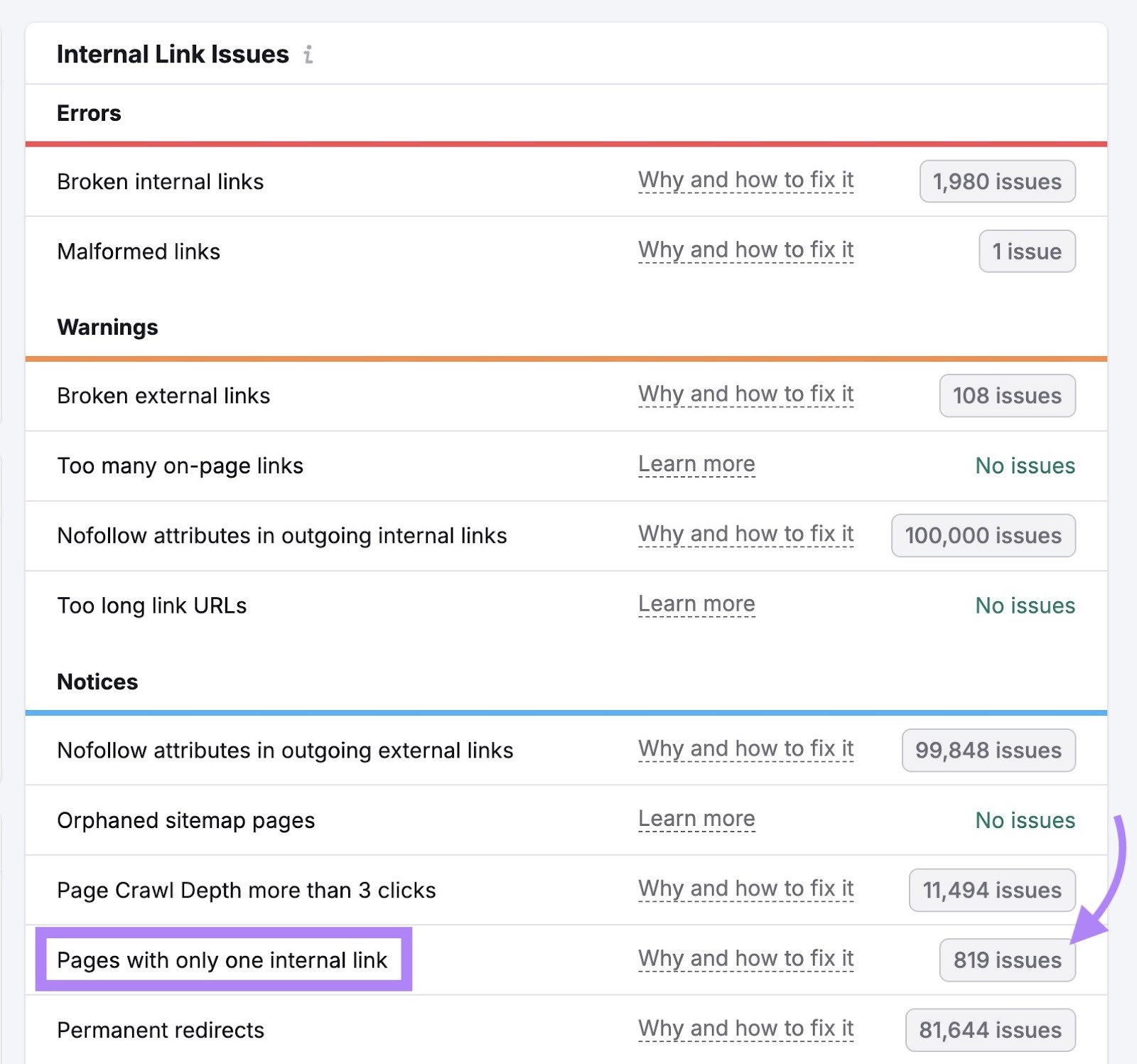Click the 819 issues badge pointed by arrow
The width and height of the screenshot is (1137, 1064).
pos(1006,960)
